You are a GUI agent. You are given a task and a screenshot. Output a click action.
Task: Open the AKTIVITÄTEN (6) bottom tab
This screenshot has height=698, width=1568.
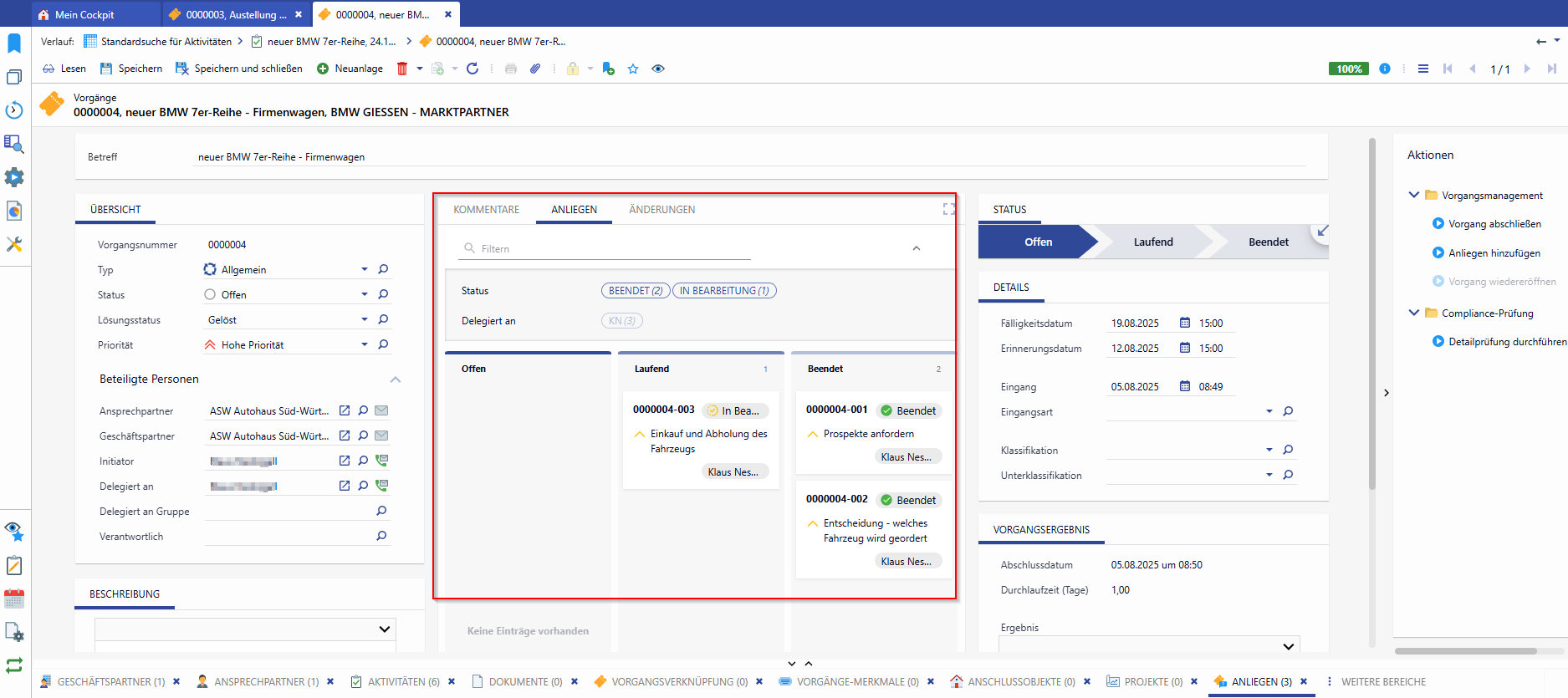[403, 681]
